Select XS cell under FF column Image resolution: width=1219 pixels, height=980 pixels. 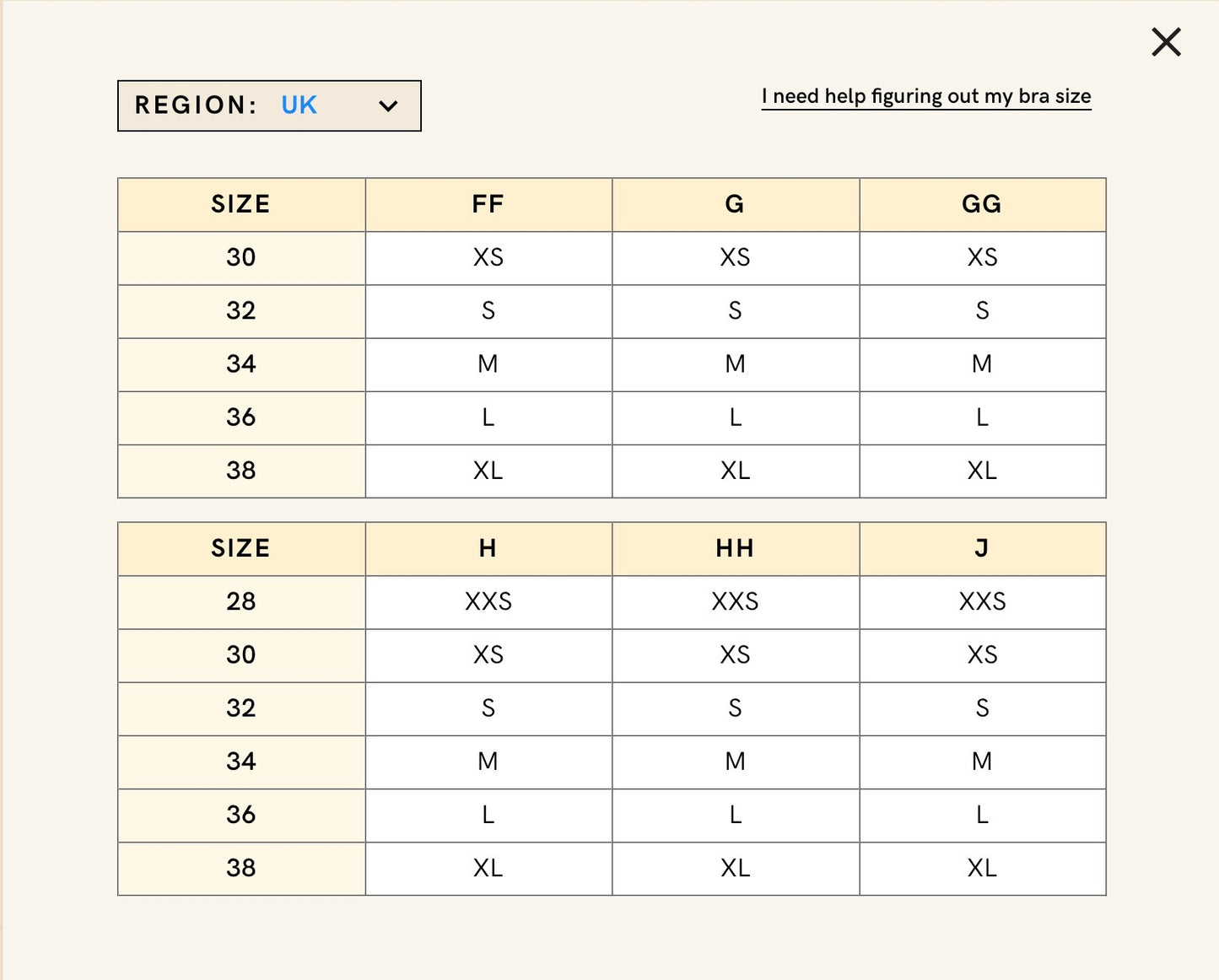pyautogui.click(x=488, y=257)
